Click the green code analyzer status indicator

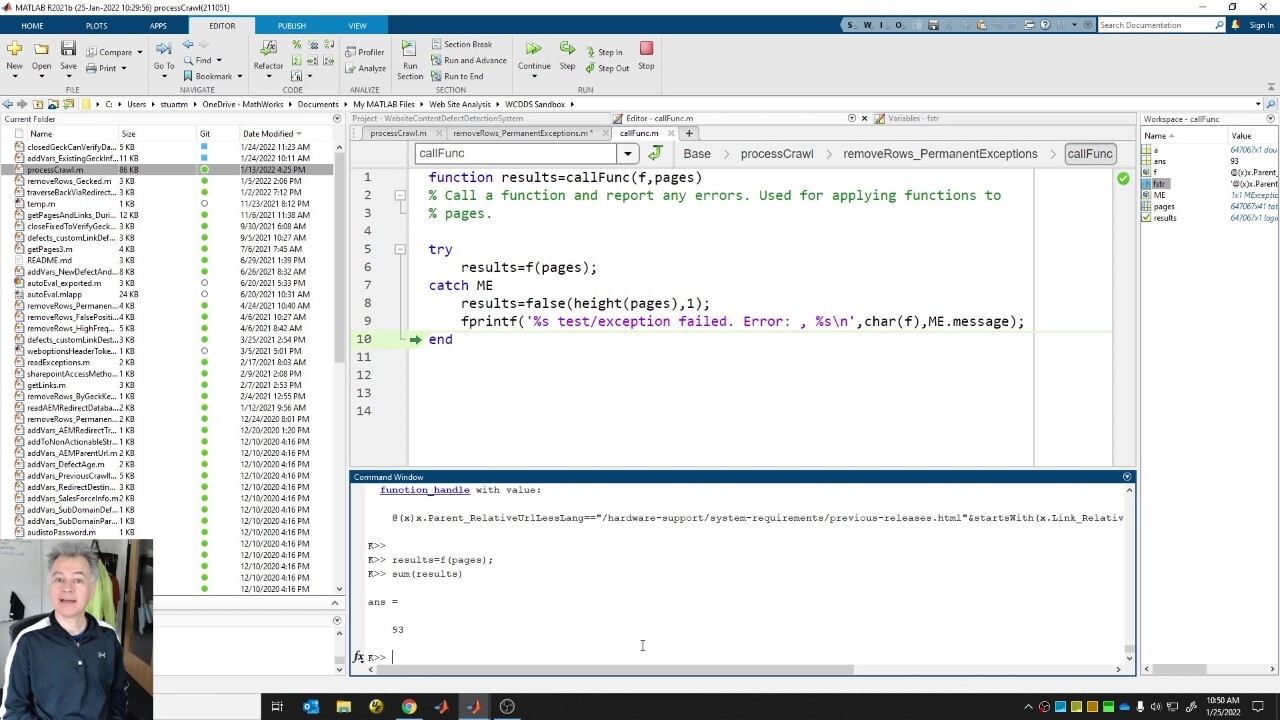click(x=1123, y=178)
